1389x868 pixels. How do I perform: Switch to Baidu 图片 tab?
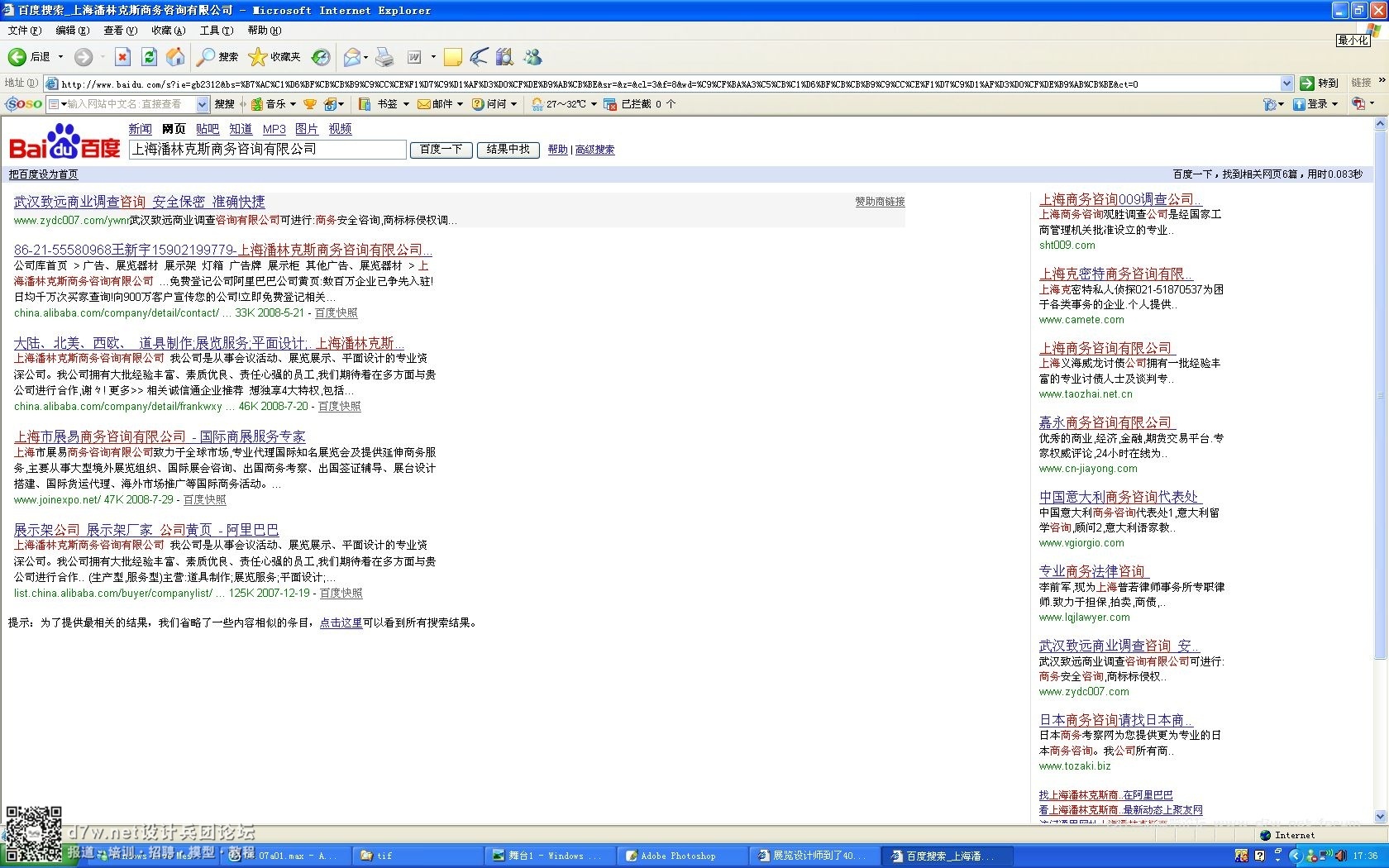tap(307, 129)
